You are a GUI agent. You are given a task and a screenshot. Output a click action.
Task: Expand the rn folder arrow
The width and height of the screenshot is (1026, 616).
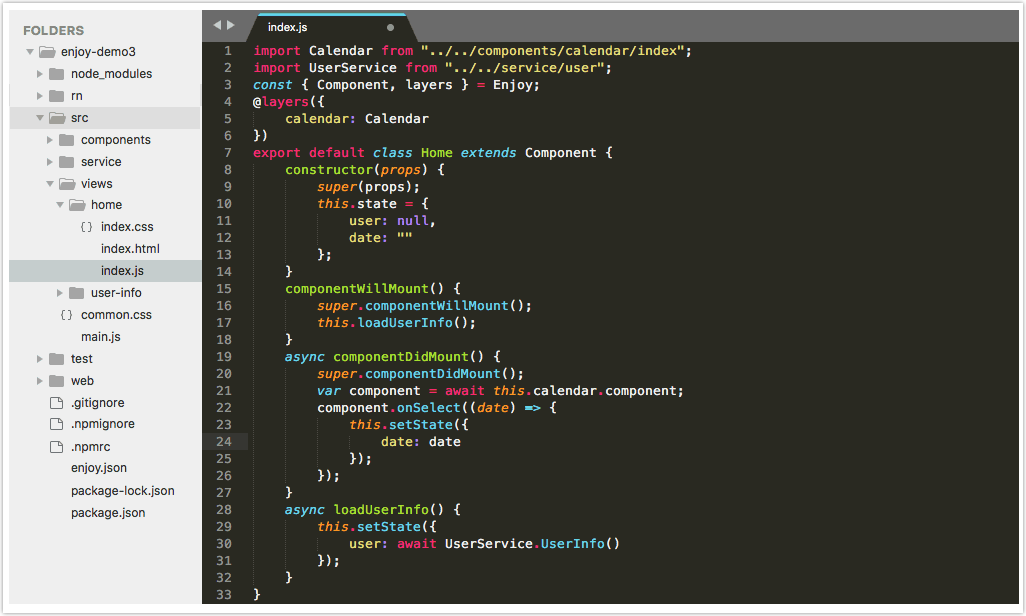[40, 96]
